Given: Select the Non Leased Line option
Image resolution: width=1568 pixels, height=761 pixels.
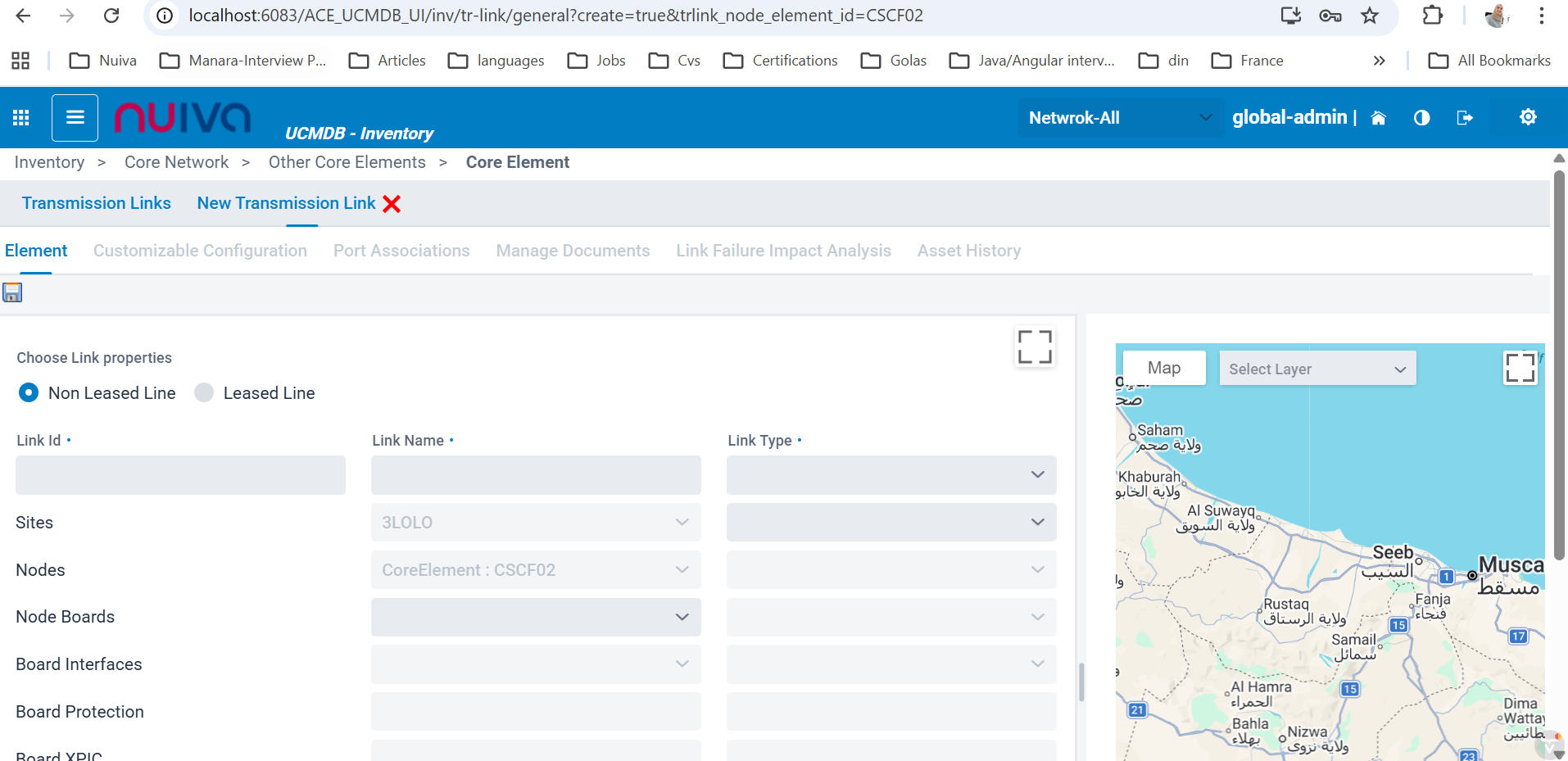Looking at the screenshot, I should (29, 393).
